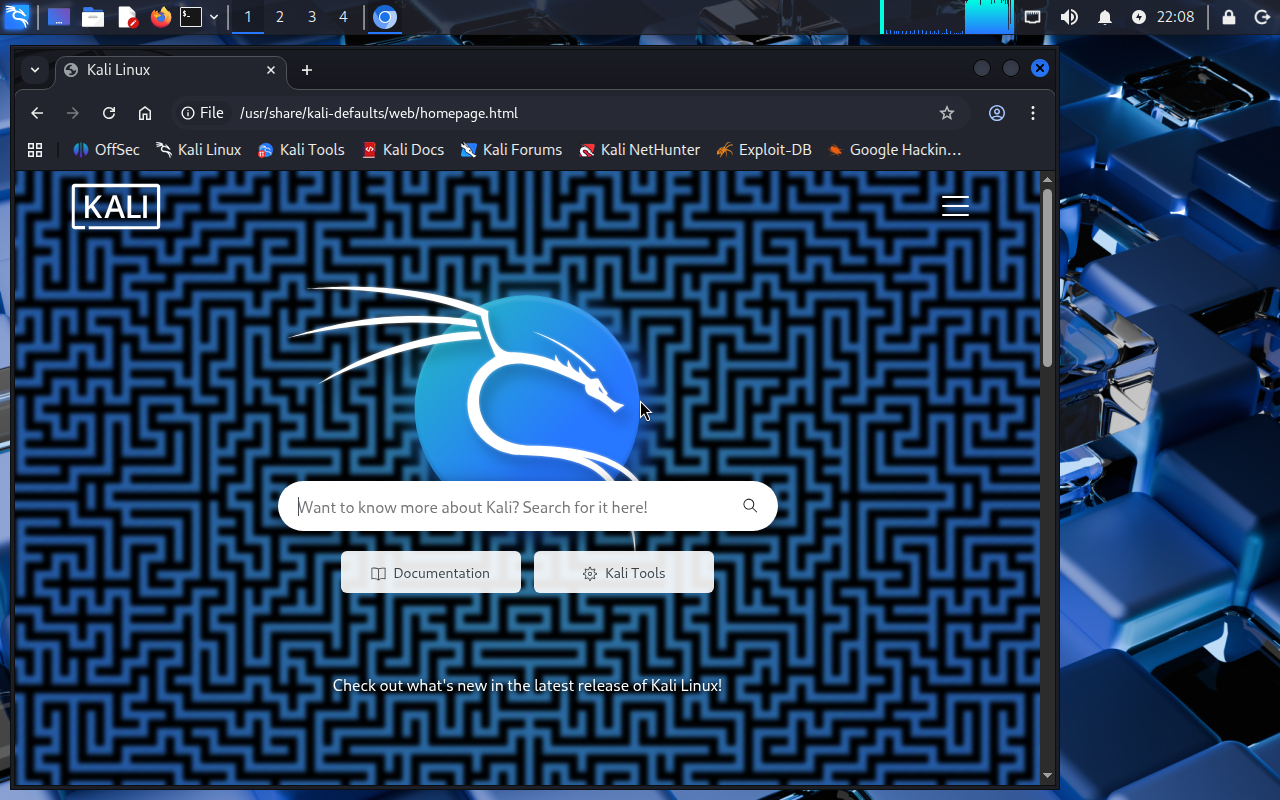Open the apps grid icon in bookmarks bar
Image resolution: width=1280 pixels, height=800 pixels.
(x=35, y=150)
